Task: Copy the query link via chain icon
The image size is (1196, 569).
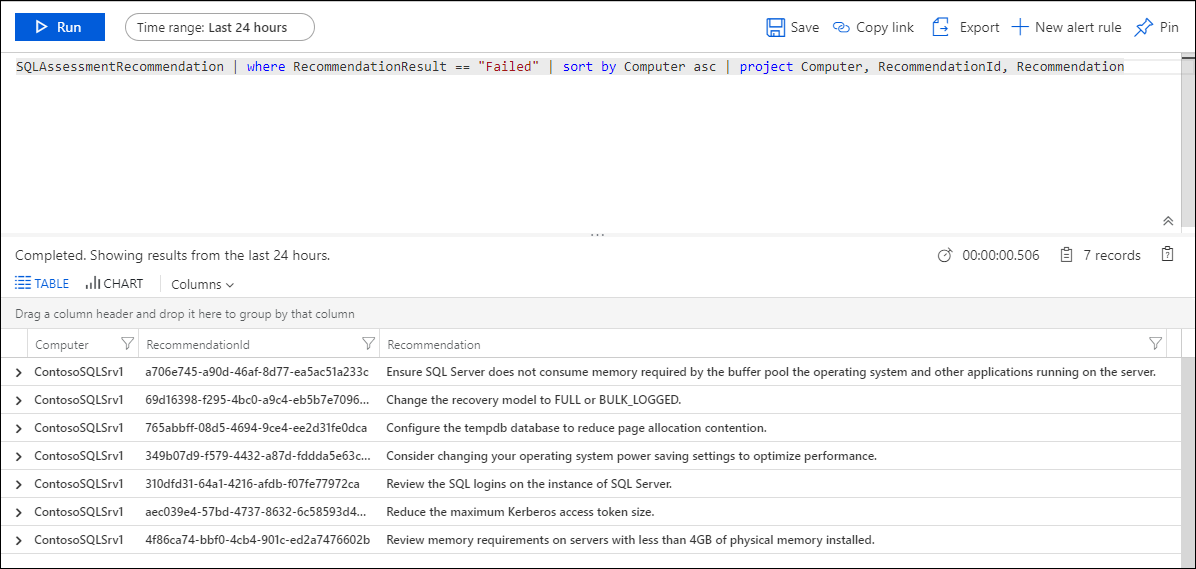Action: tap(841, 27)
